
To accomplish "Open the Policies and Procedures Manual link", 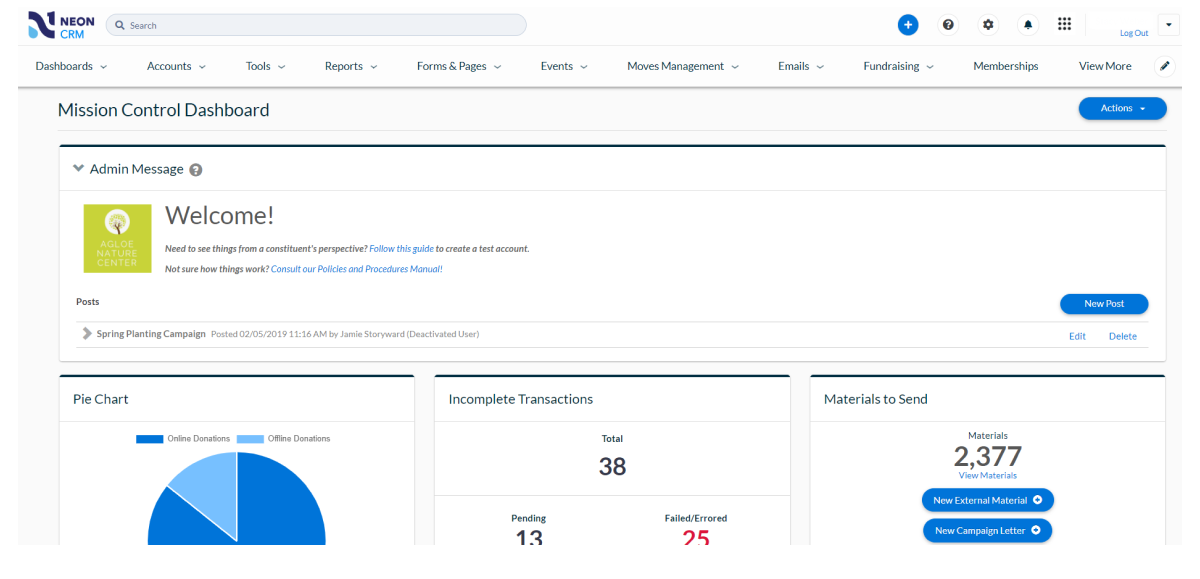I will 356,269.
